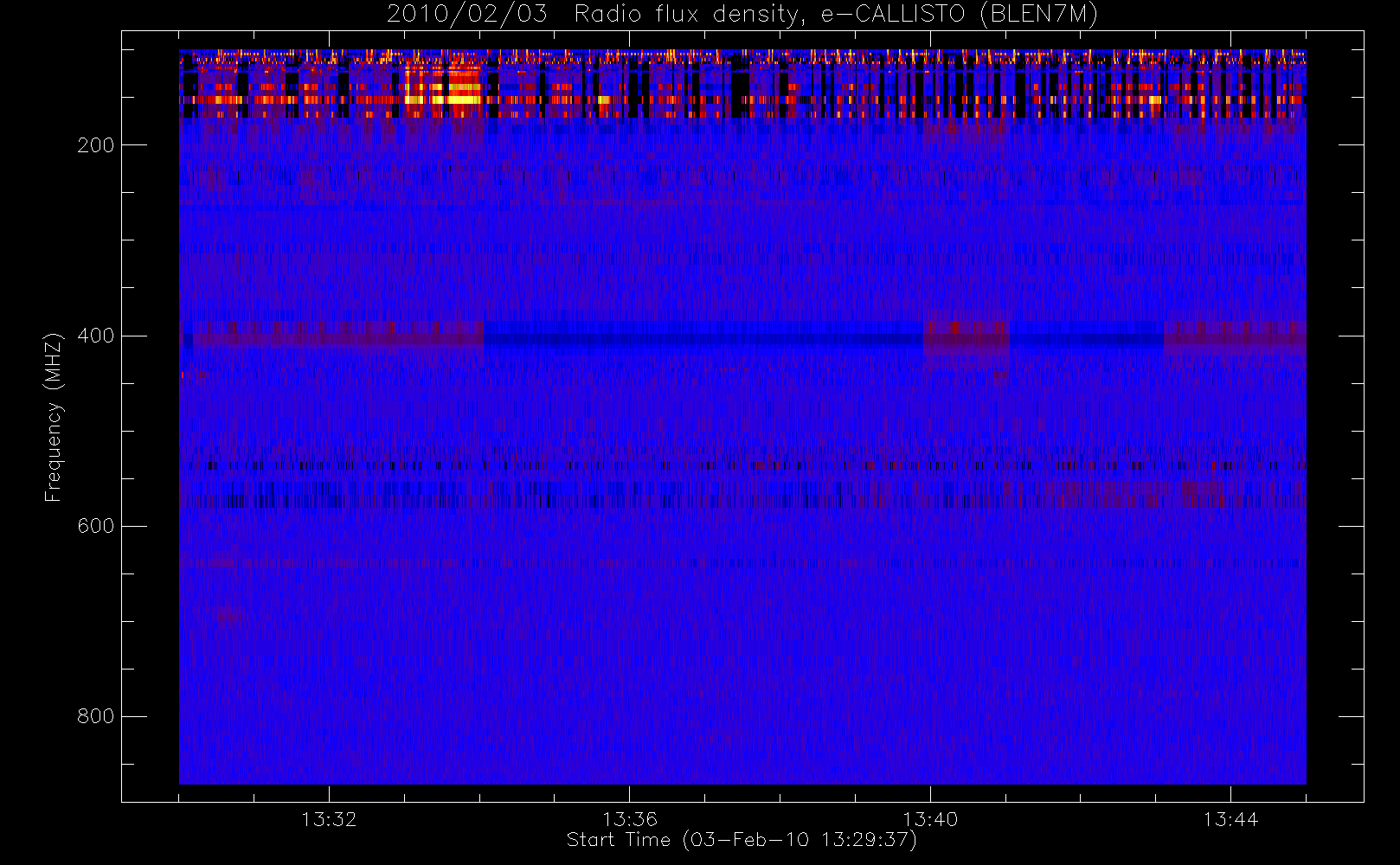The image size is (1400, 865).
Task: Click the 'Start Time (03-Feb-10 13:29:37)' axis label
Action: (x=742, y=840)
